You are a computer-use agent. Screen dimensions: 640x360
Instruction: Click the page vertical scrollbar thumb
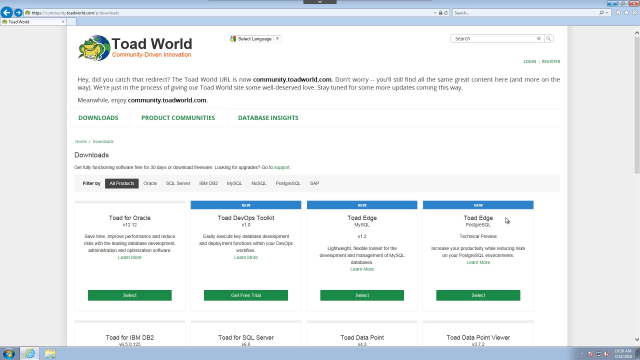coord(637,106)
